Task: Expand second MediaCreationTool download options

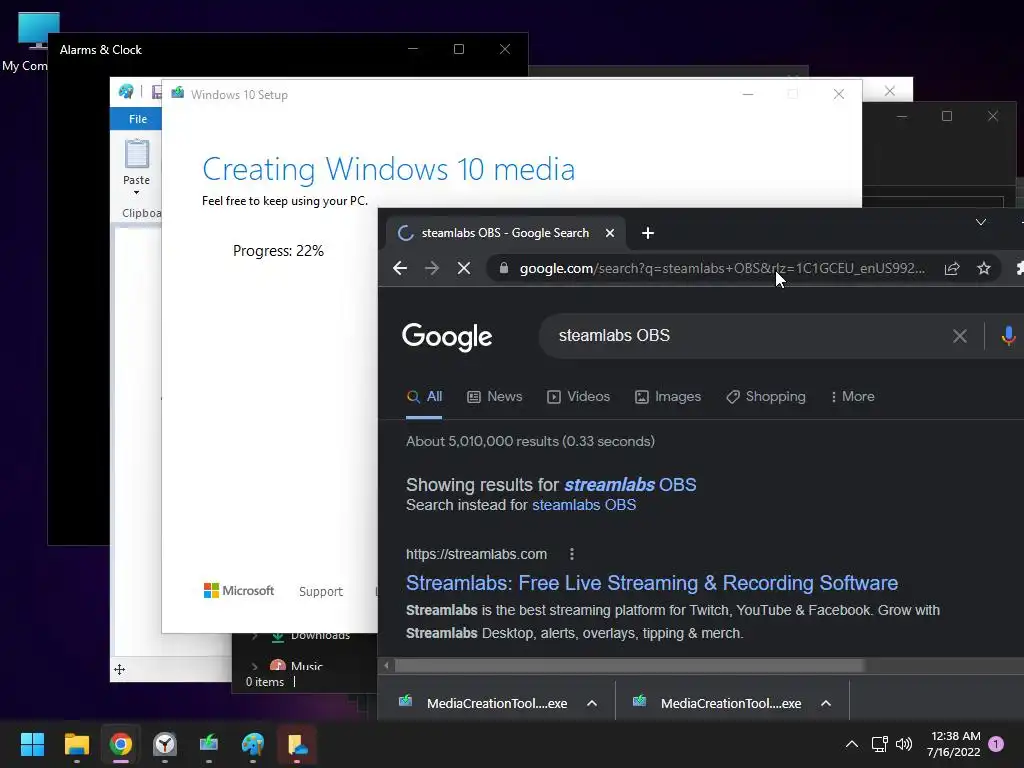Action: pyautogui.click(x=825, y=703)
